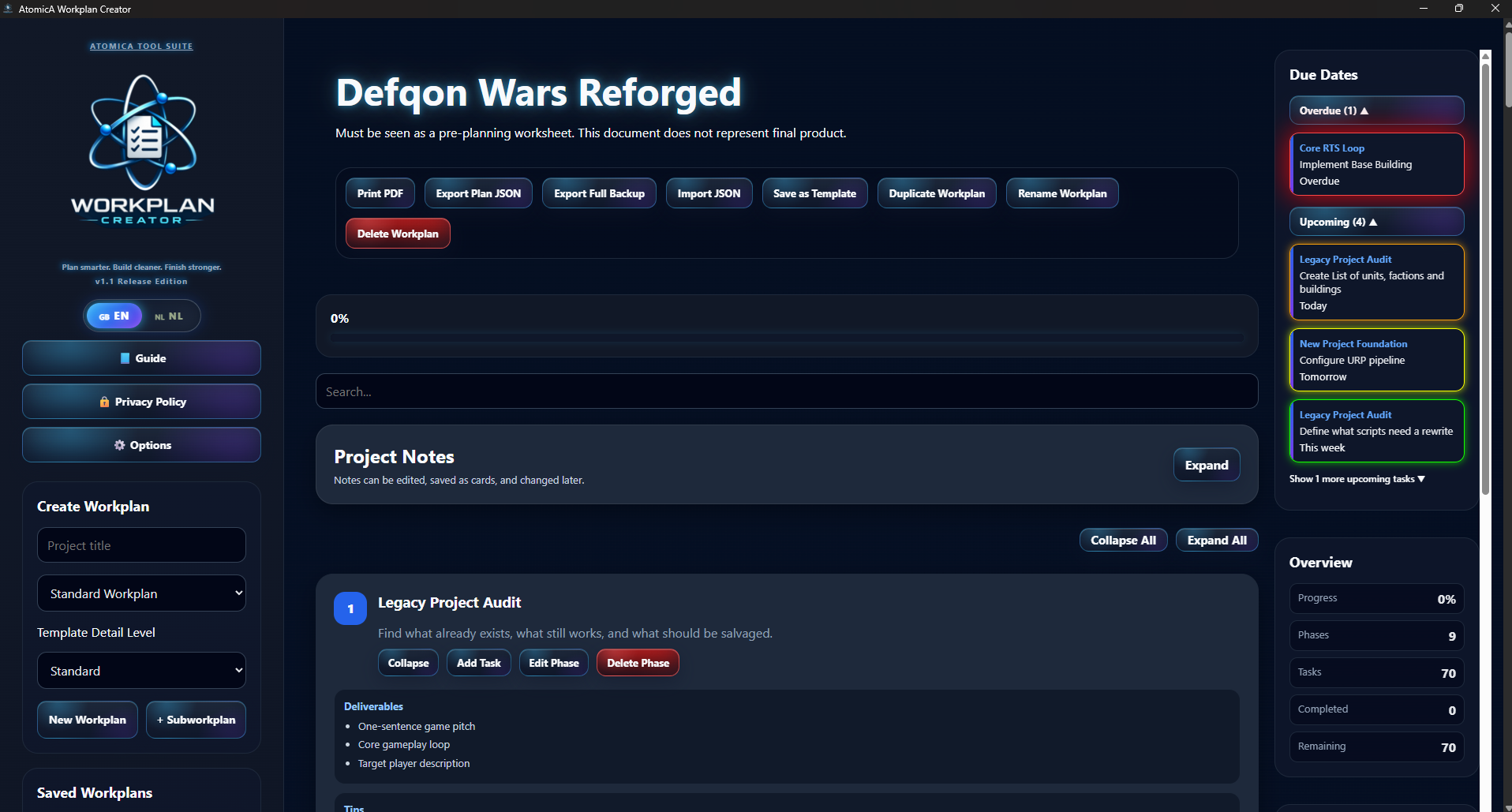Screen dimensions: 1512x812
Task: Open the ATOMICA TOOL SUITE link
Action: (x=141, y=47)
